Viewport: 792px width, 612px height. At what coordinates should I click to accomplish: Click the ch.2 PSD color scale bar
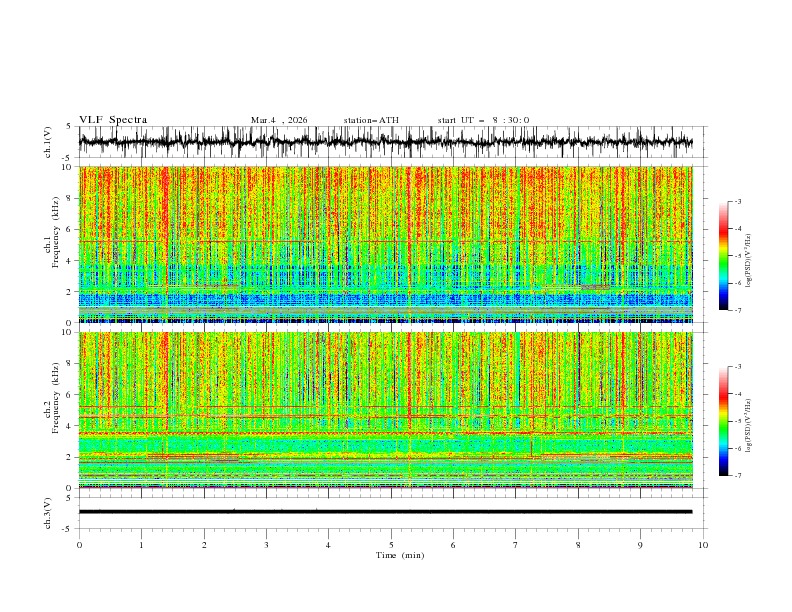[723, 421]
